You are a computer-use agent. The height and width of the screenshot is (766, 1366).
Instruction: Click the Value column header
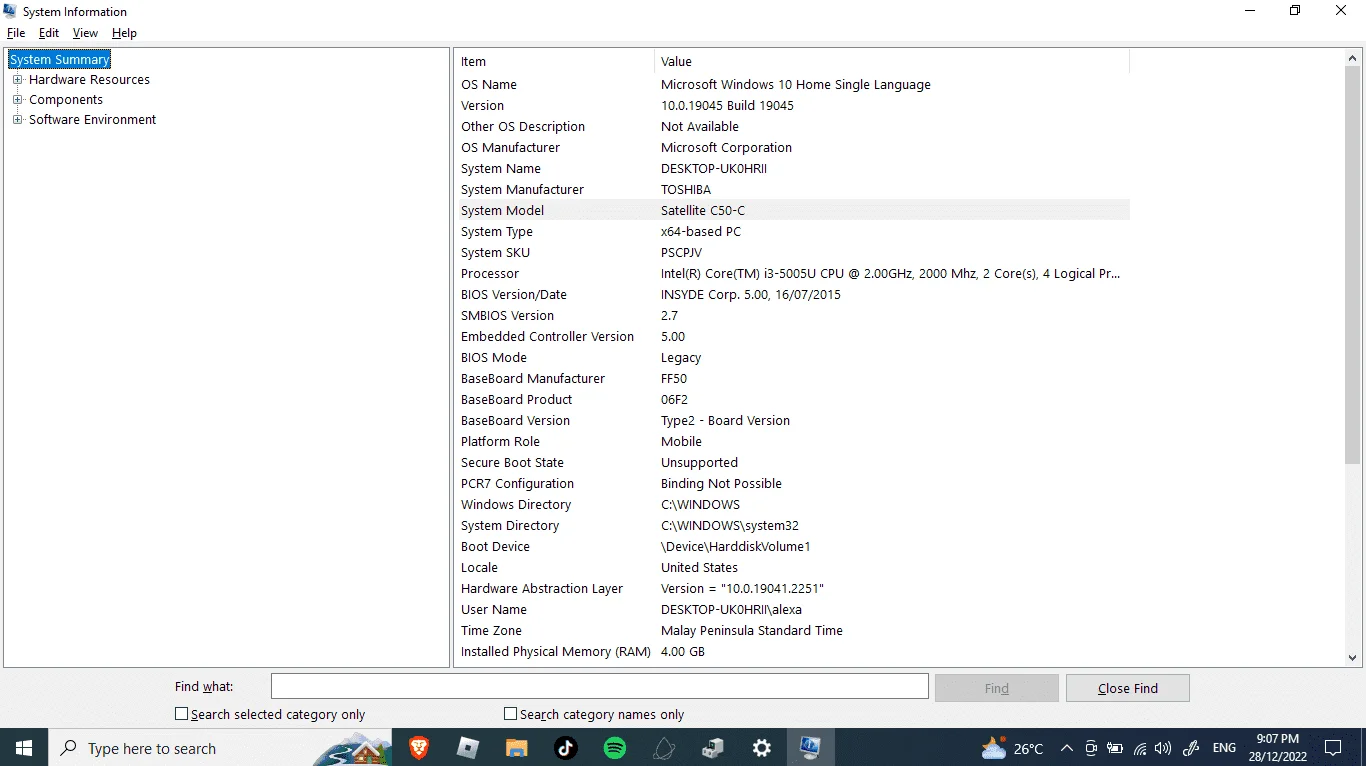(892, 62)
